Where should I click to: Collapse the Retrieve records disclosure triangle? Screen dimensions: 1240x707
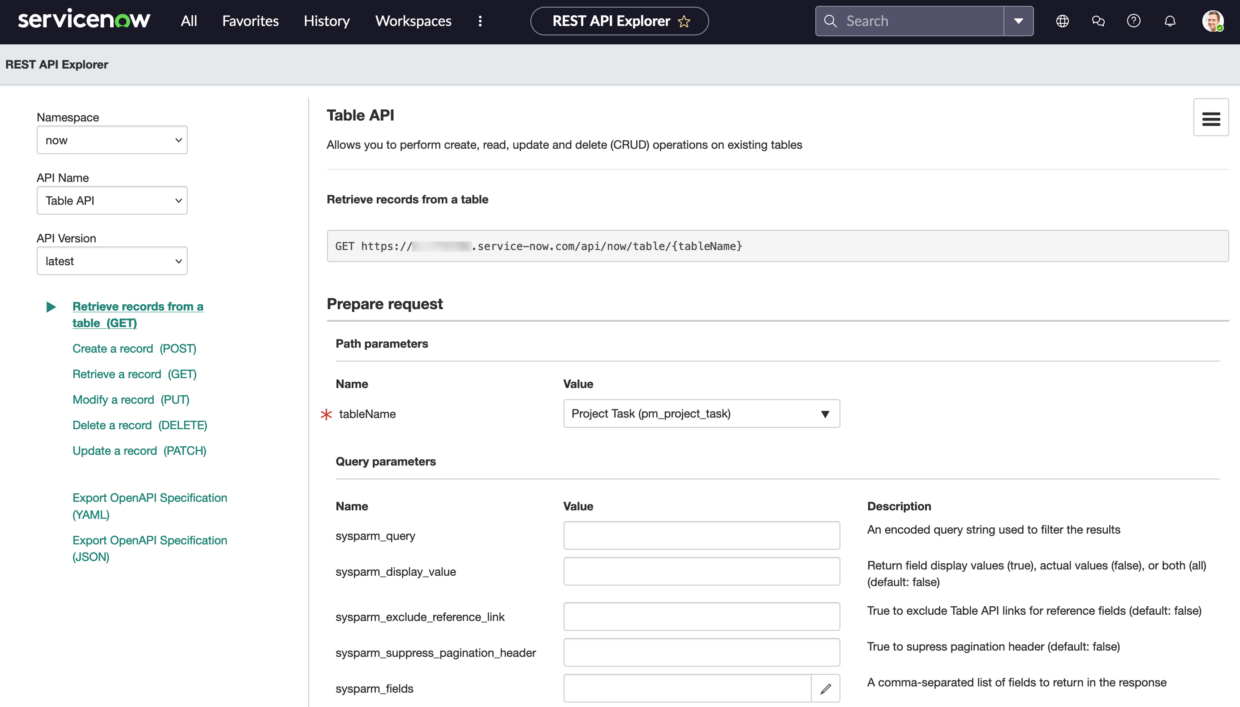[50, 307]
